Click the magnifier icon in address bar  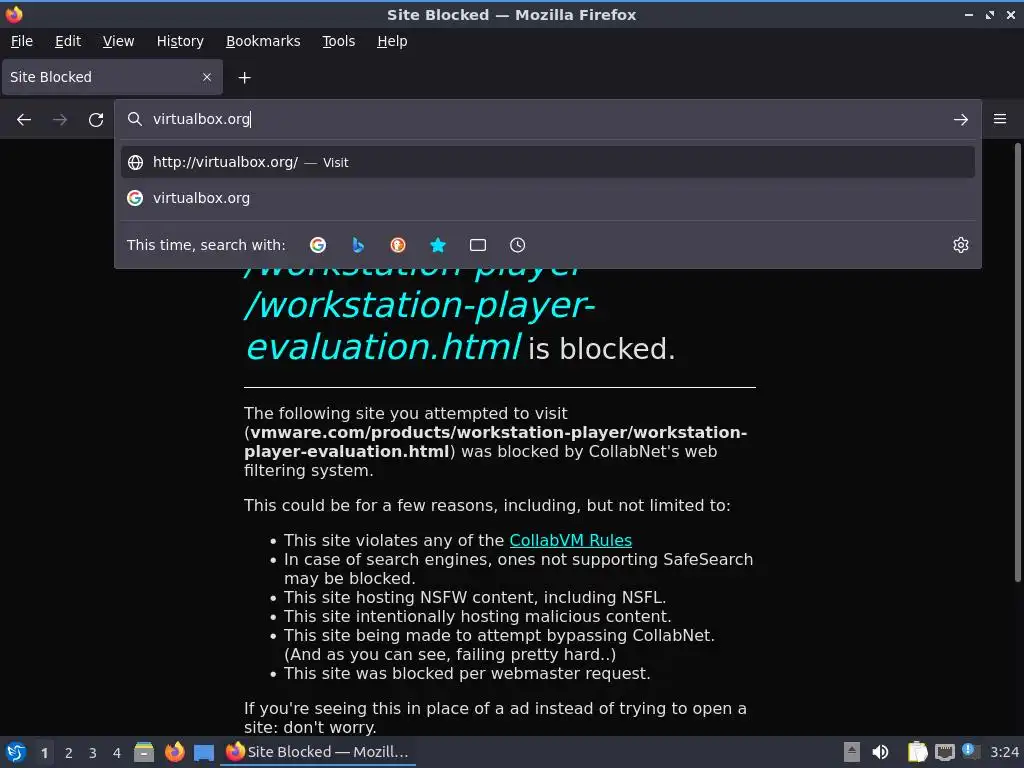click(135, 119)
